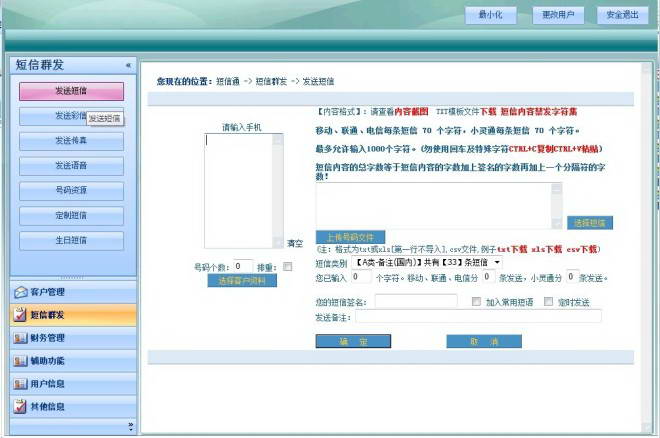This screenshot has width=660, height=438.
Task: Enable 加入常用短语 checkbox
Action: pyautogui.click(x=476, y=301)
